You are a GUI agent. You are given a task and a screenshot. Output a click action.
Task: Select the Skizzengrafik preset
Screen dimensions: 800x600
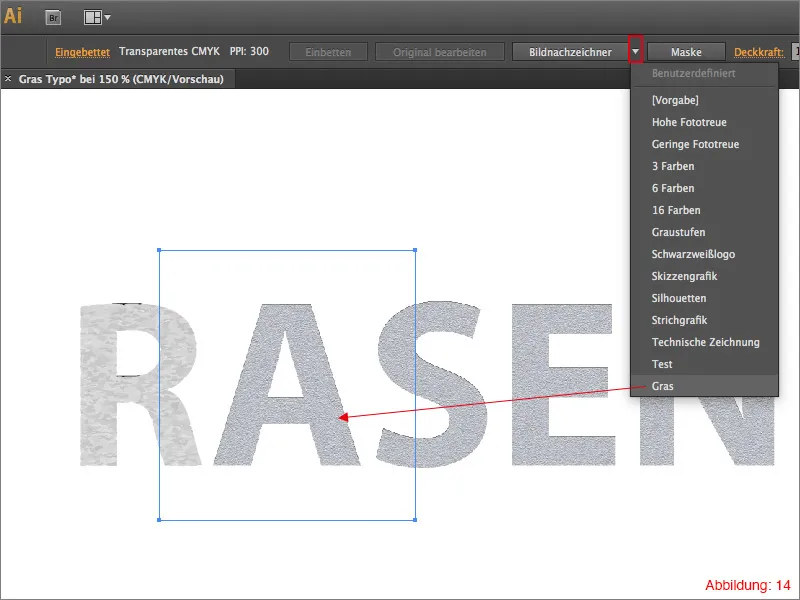click(x=705, y=276)
